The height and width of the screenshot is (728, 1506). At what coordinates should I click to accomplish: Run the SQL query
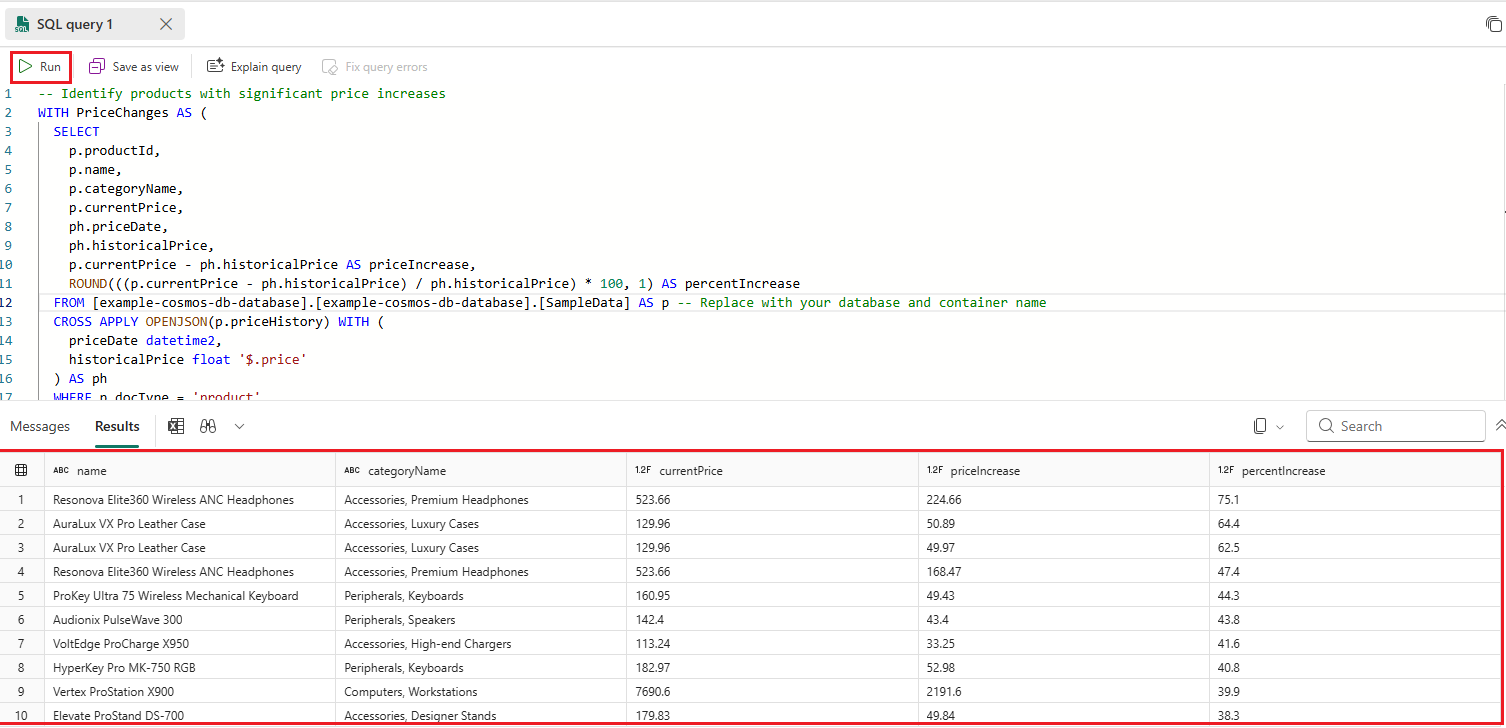41,66
